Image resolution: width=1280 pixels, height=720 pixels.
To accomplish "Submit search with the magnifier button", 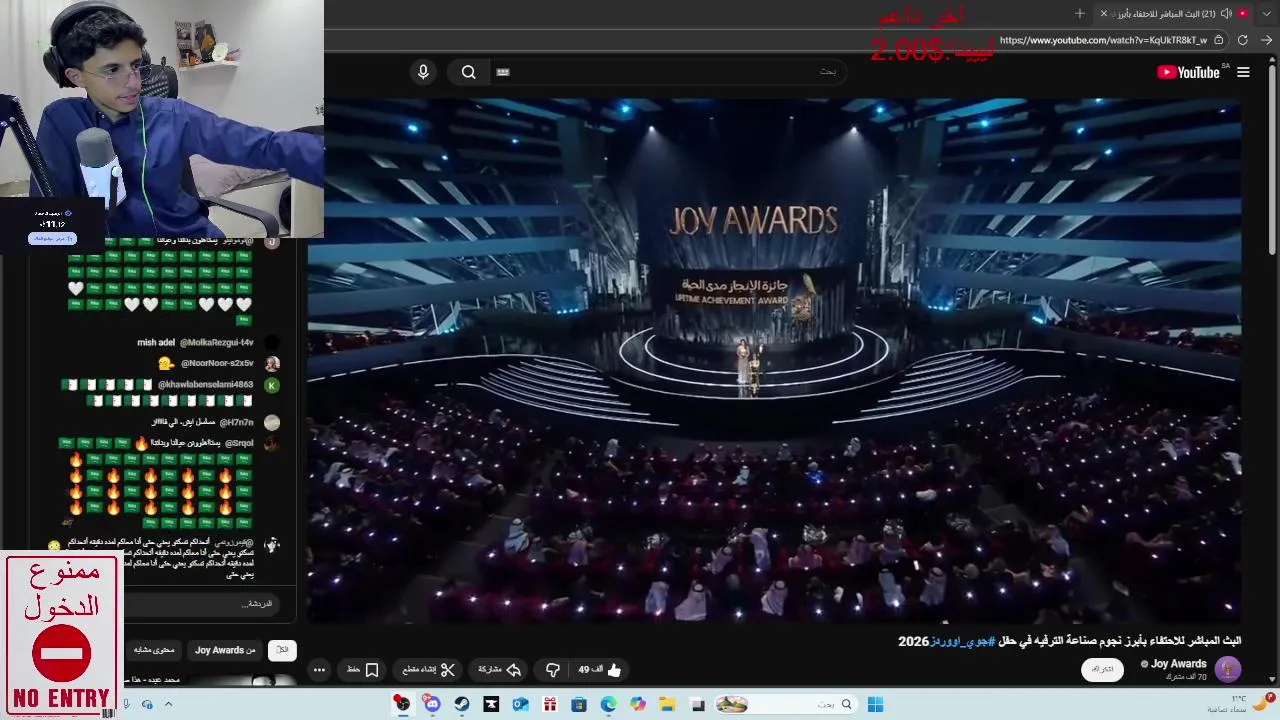I will tap(468, 72).
